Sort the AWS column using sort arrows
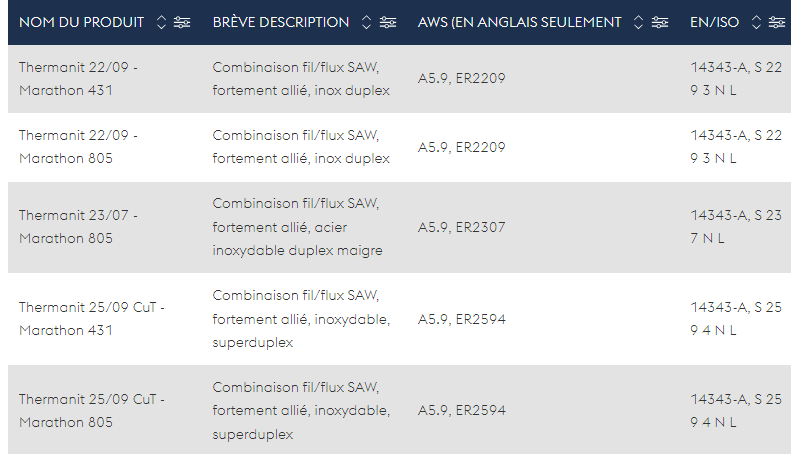 click(x=638, y=22)
